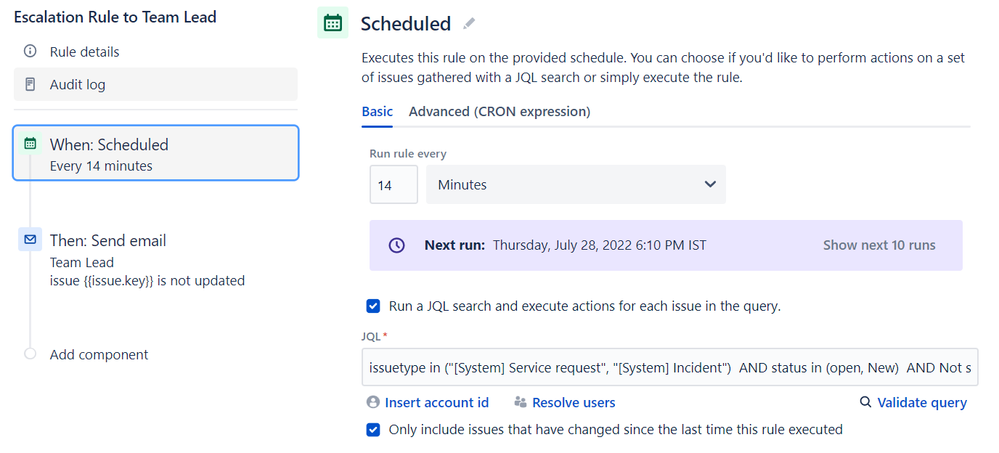This screenshot has width=999, height=453.
Task: Click the calendar icon in When: Scheduled step
Action: [x=30, y=144]
